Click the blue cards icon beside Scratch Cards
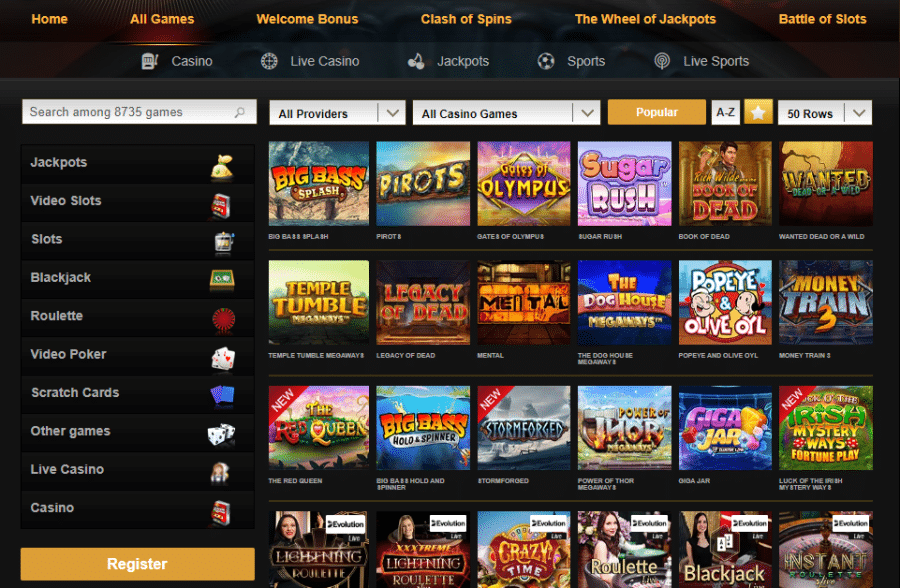Viewport: 900px width, 588px height. pos(223,396)
